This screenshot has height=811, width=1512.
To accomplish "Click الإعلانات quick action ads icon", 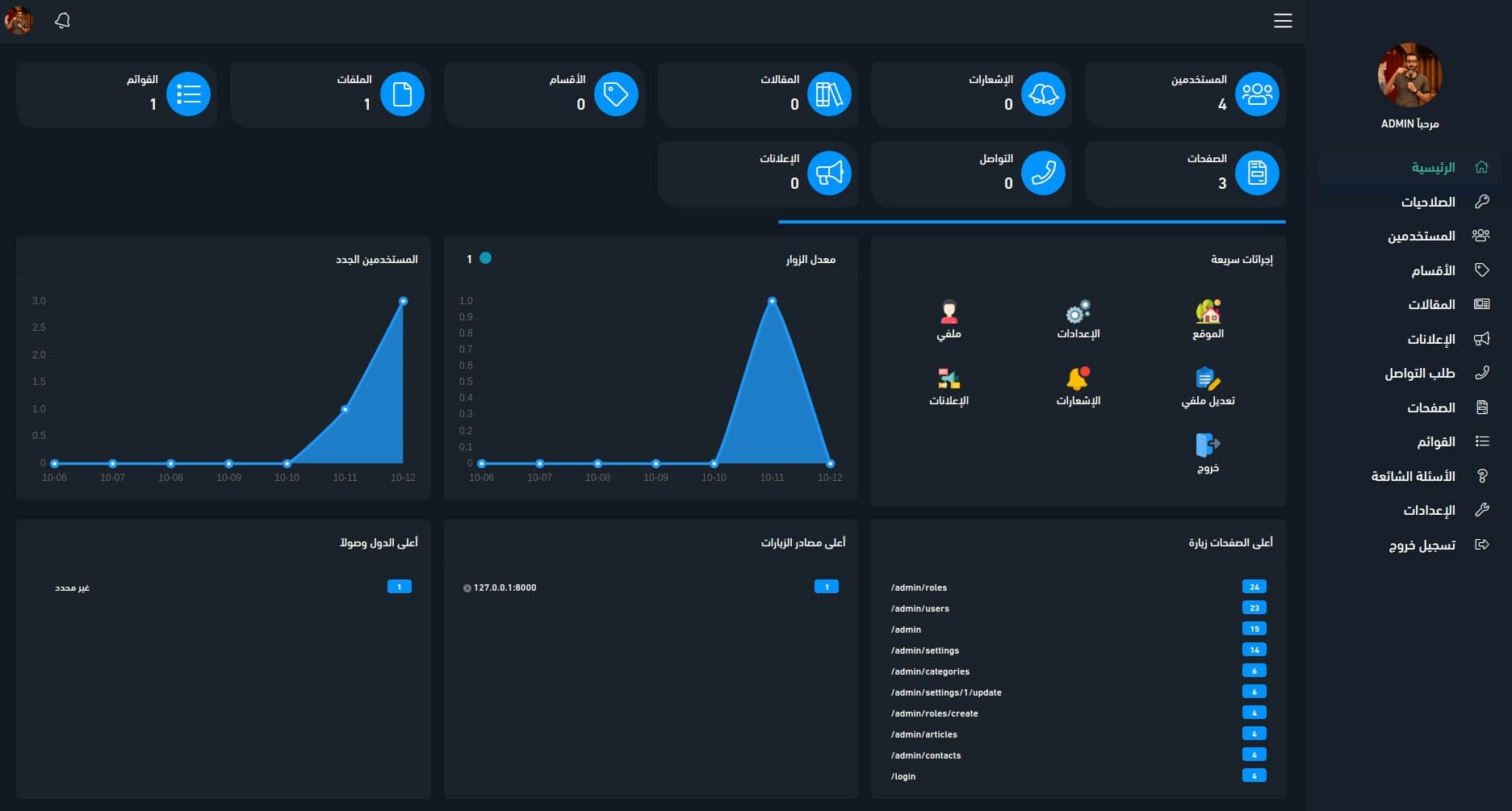I will click(949, 378).
